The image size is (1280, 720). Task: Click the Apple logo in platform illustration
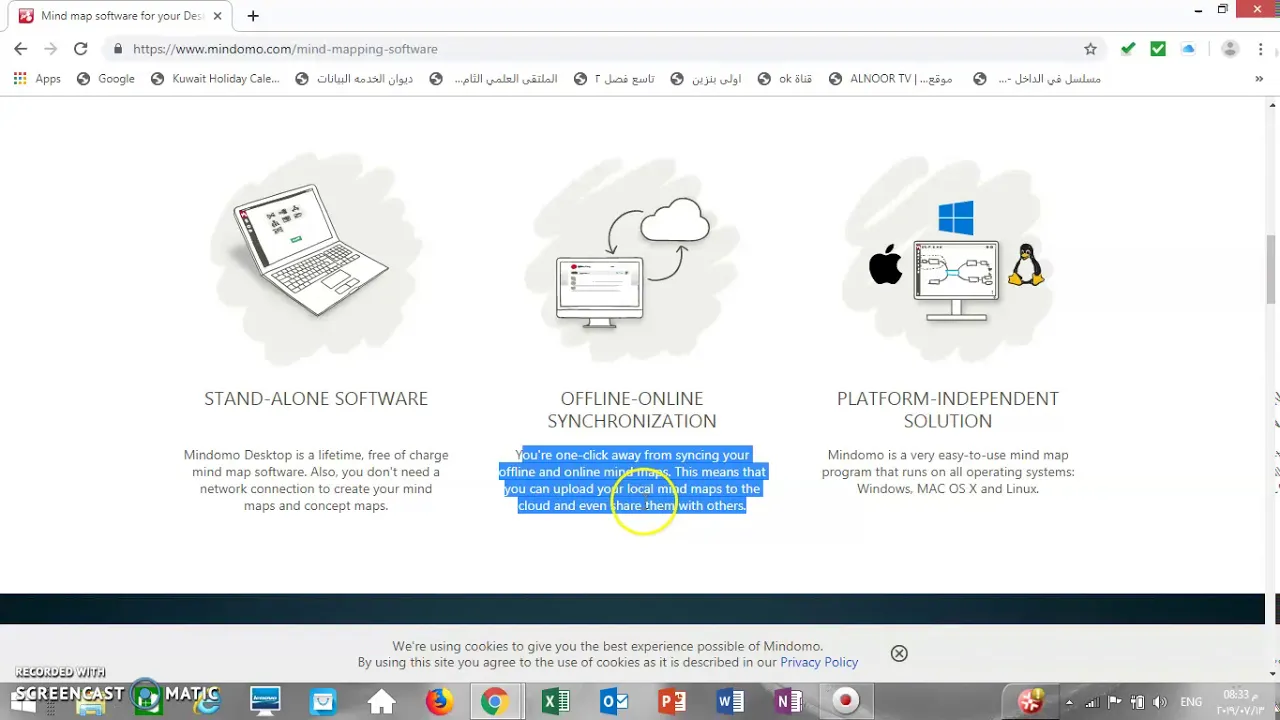886,266
